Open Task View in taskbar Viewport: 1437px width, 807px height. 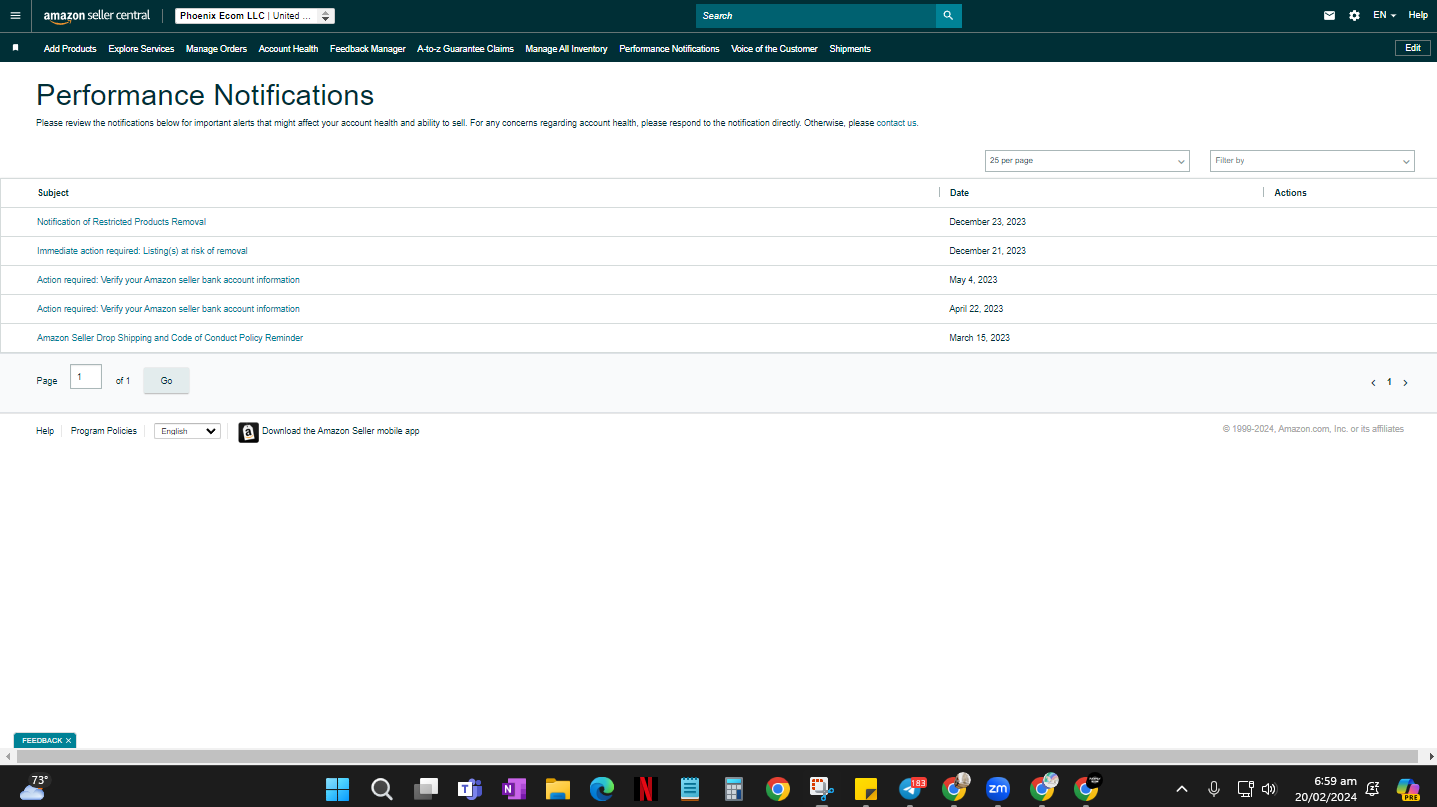[x=426, y=789]
